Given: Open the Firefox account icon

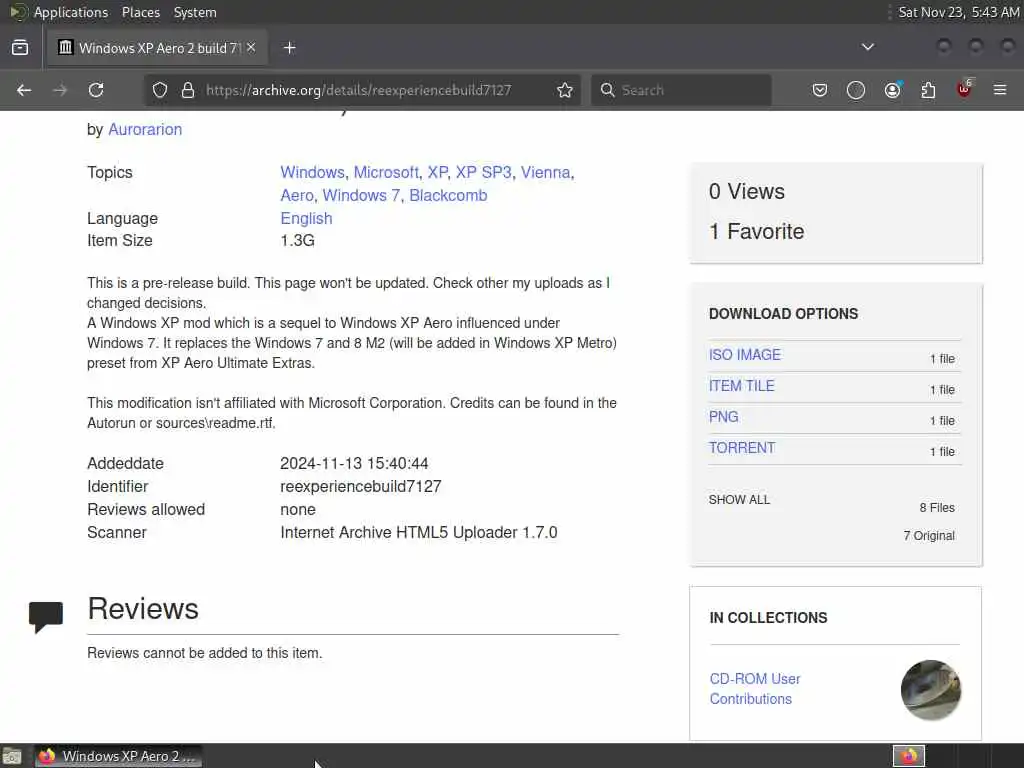Looking at the screenshot, I should pyautogui.click(x=892, y=90).
